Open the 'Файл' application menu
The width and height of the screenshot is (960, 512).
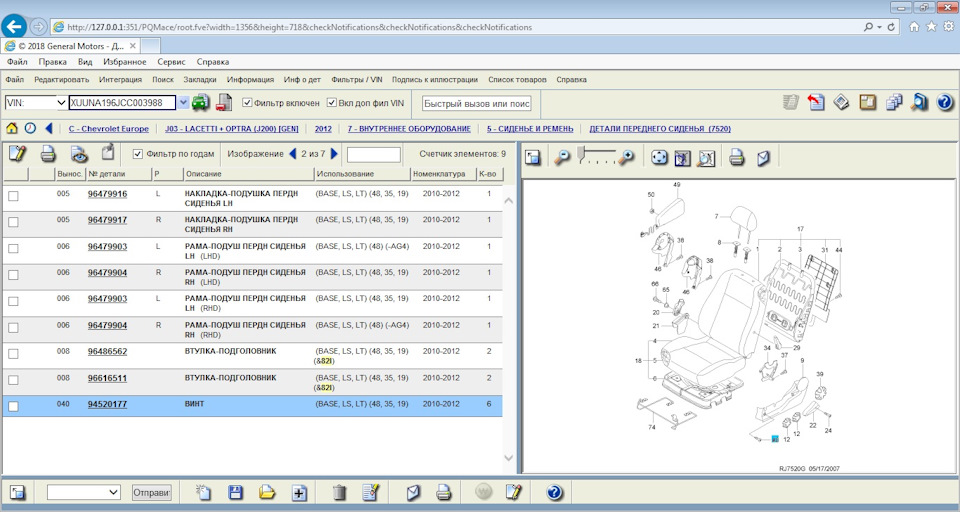15,80
